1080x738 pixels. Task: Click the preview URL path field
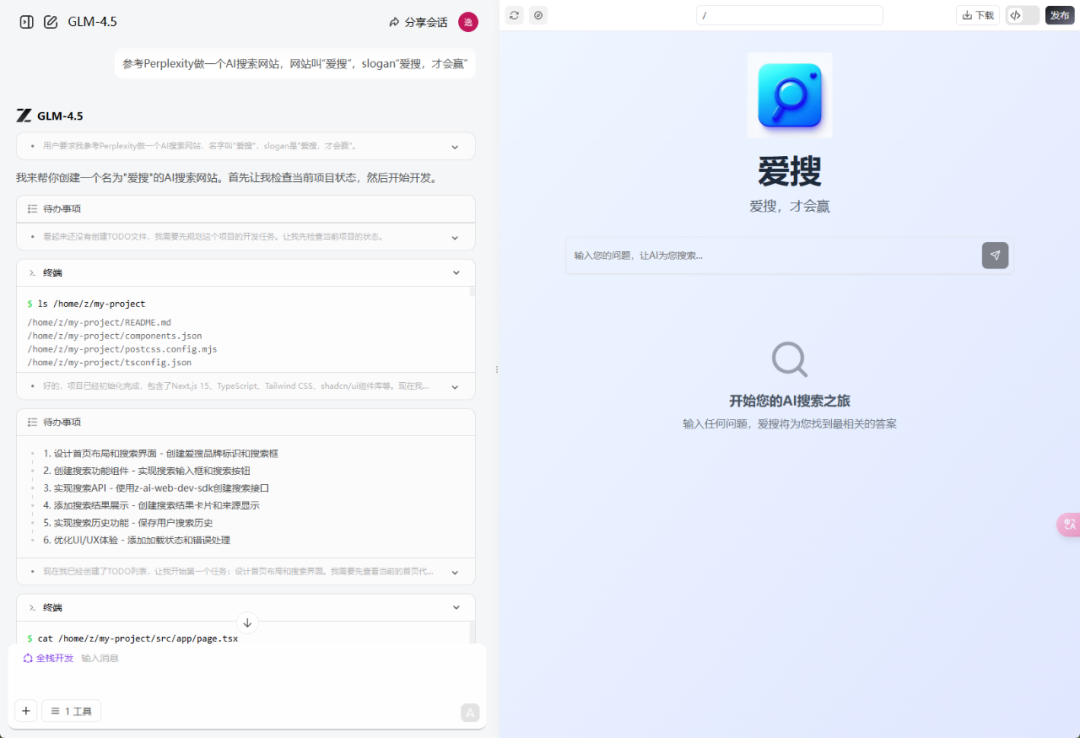789,15
